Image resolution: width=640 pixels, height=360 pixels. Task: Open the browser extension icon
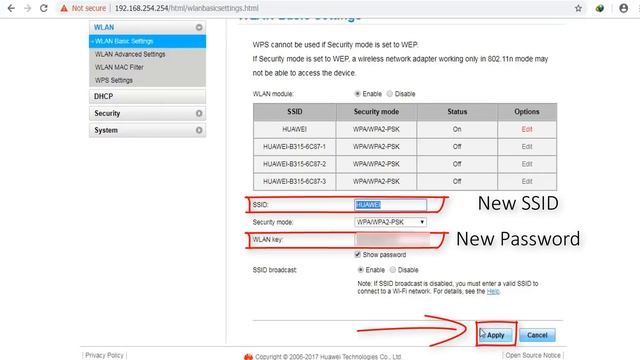[x=600, y=8]
